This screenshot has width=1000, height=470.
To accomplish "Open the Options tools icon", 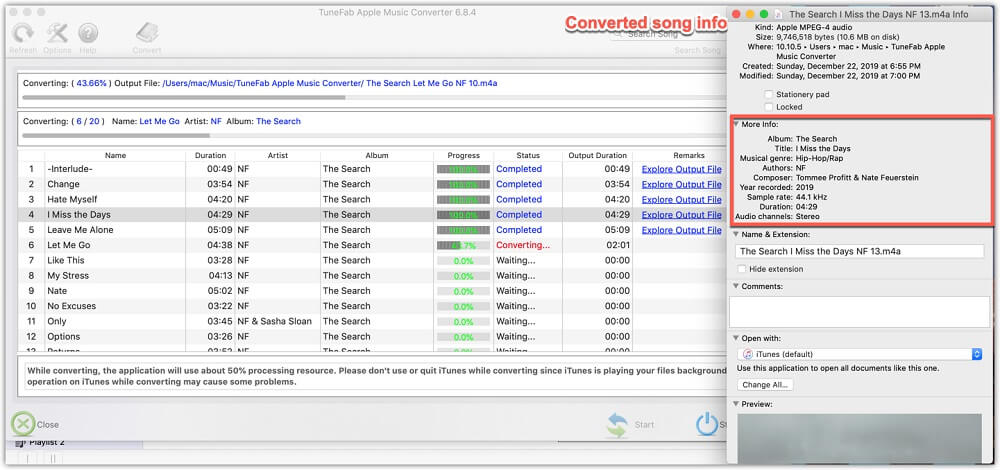I will [56, 35].
